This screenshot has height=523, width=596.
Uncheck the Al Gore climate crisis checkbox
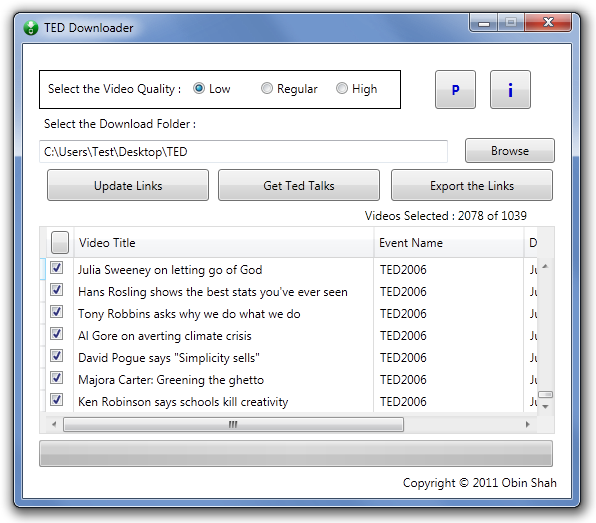click(57, 334)
